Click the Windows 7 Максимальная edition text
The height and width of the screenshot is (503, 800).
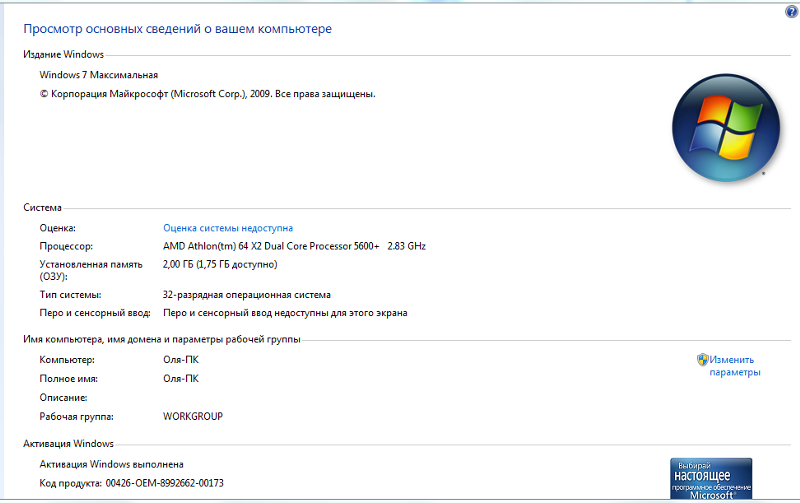pos(98,75)
